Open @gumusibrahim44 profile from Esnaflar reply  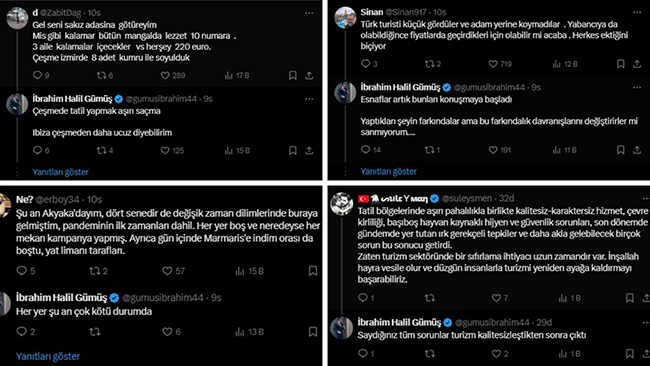coord(489,87)
